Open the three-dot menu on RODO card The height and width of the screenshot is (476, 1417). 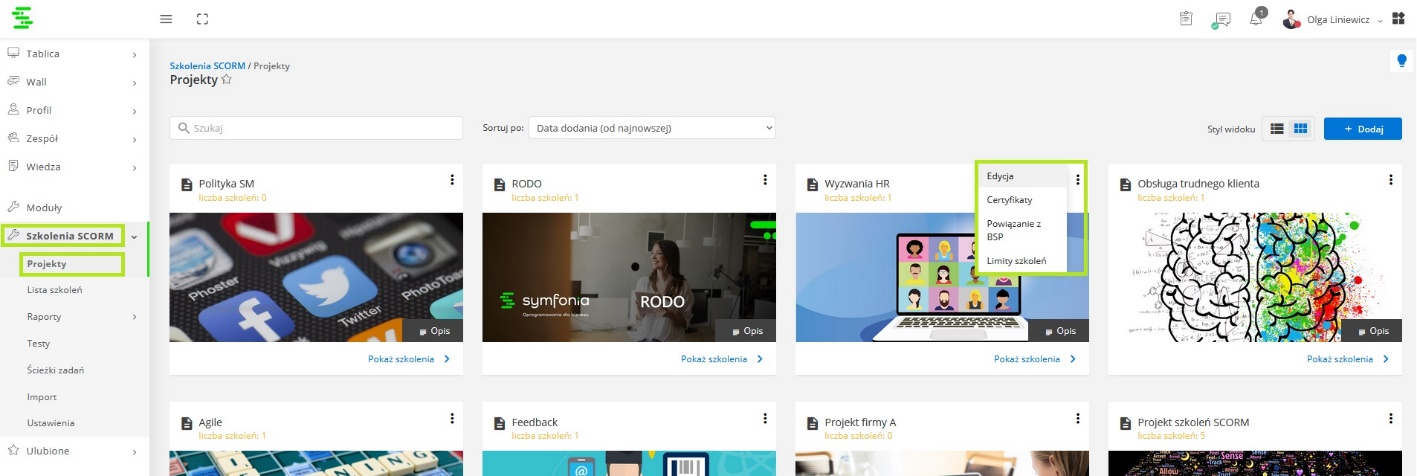click(765, 180)
